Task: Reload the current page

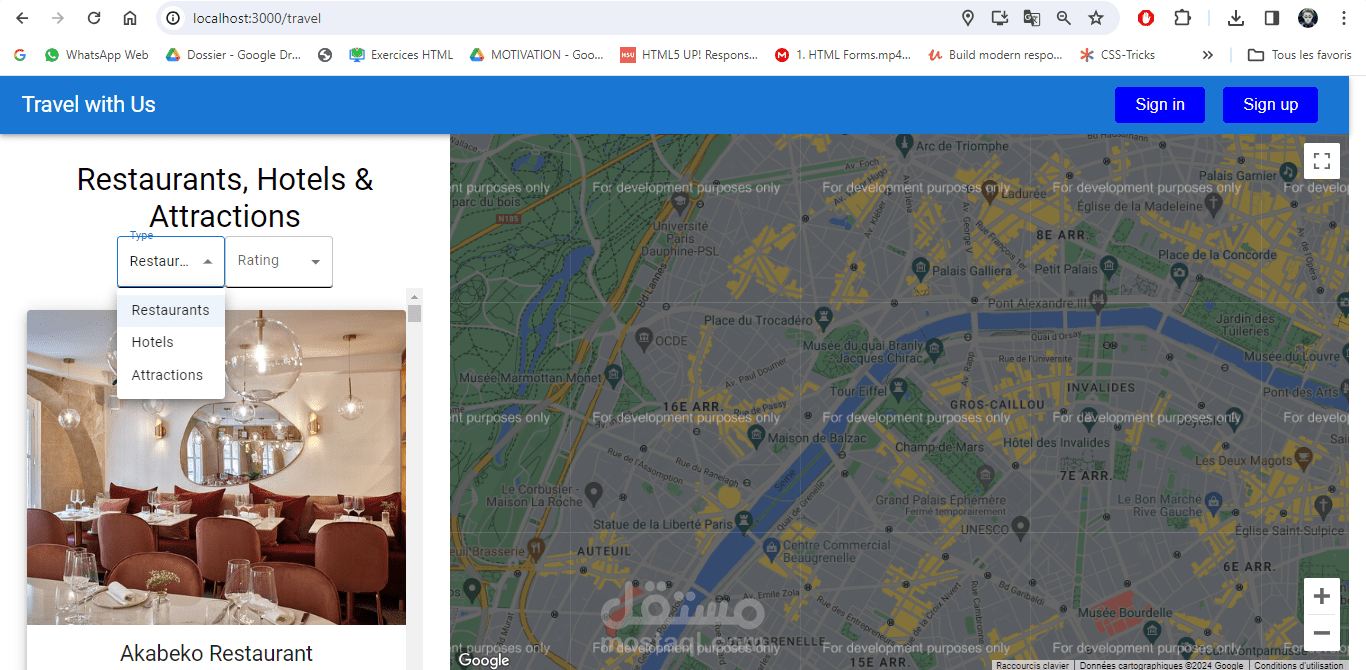Action: tap(94, 18)
